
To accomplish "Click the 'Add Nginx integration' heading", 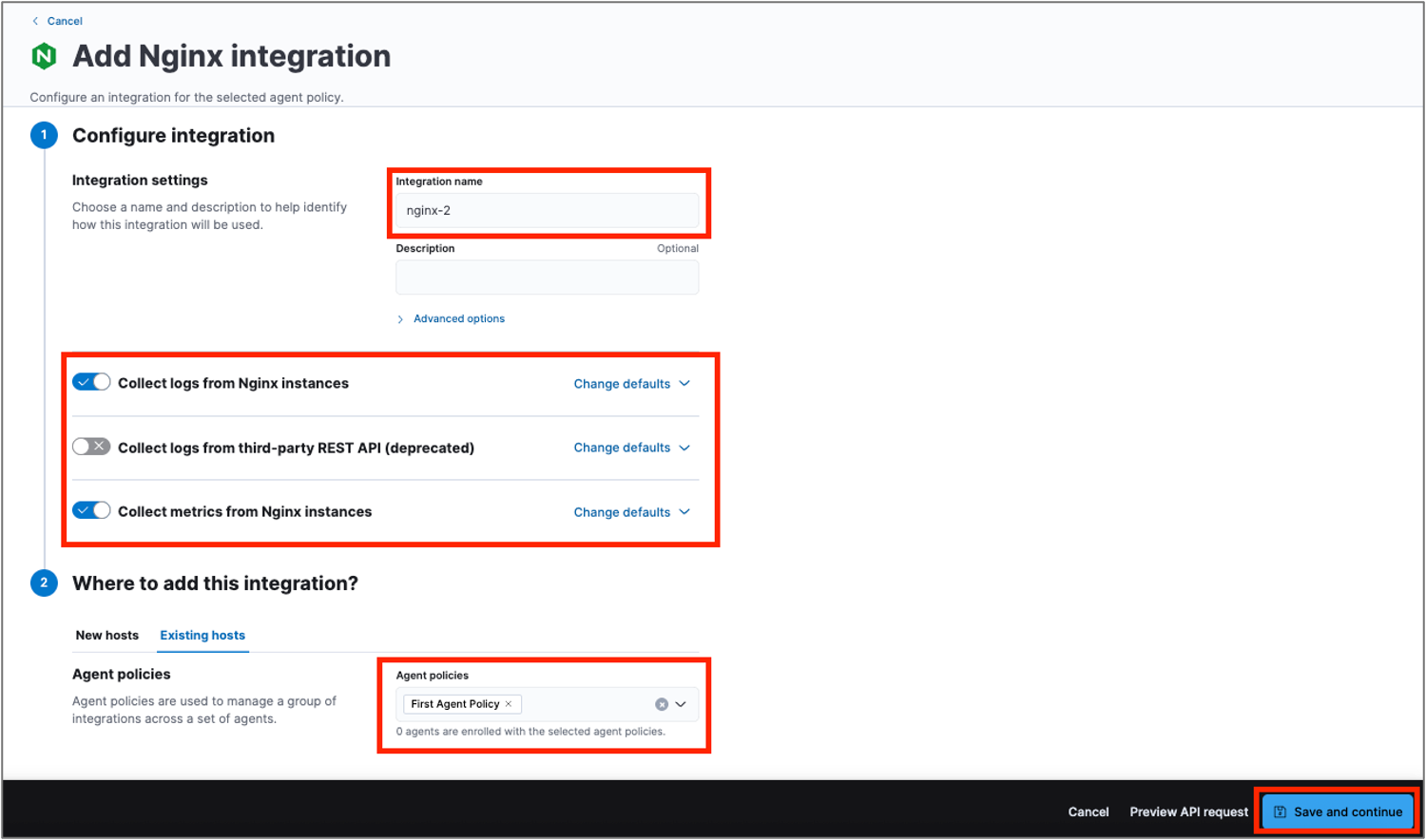I will (x=232, y=57).
